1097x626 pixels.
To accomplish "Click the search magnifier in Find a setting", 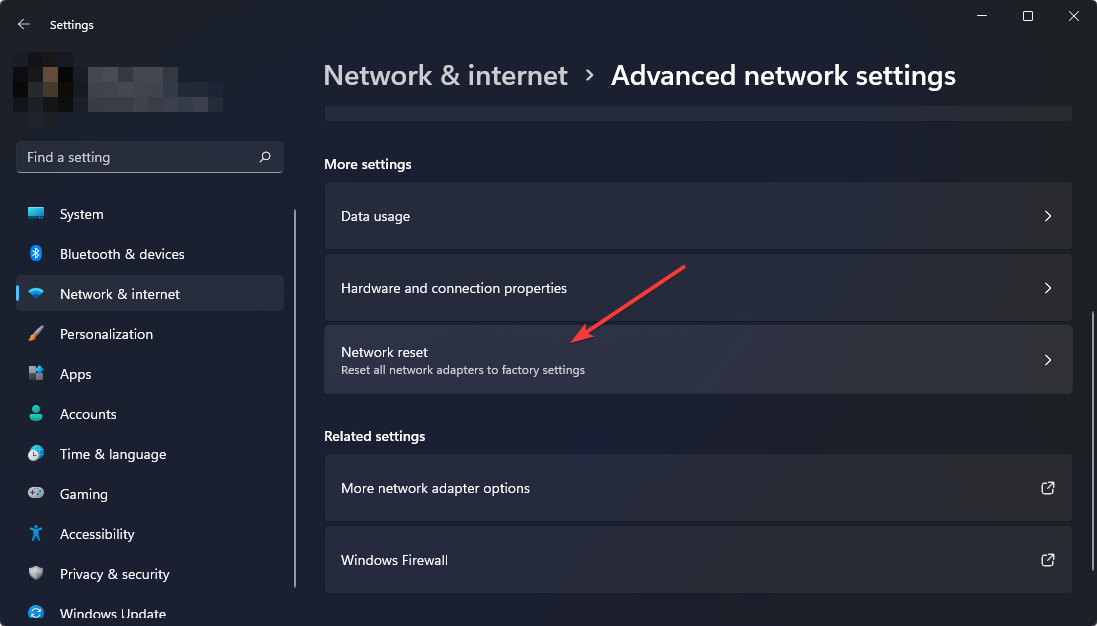I will pos(265,157).
